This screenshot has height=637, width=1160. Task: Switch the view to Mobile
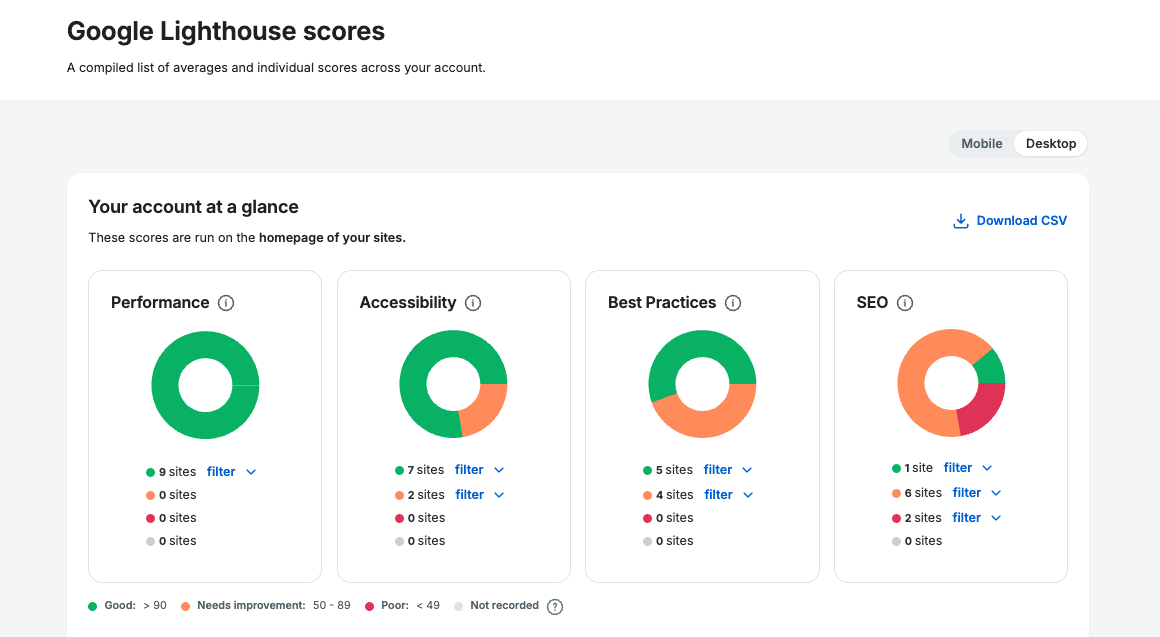click(x=981, y=144)
